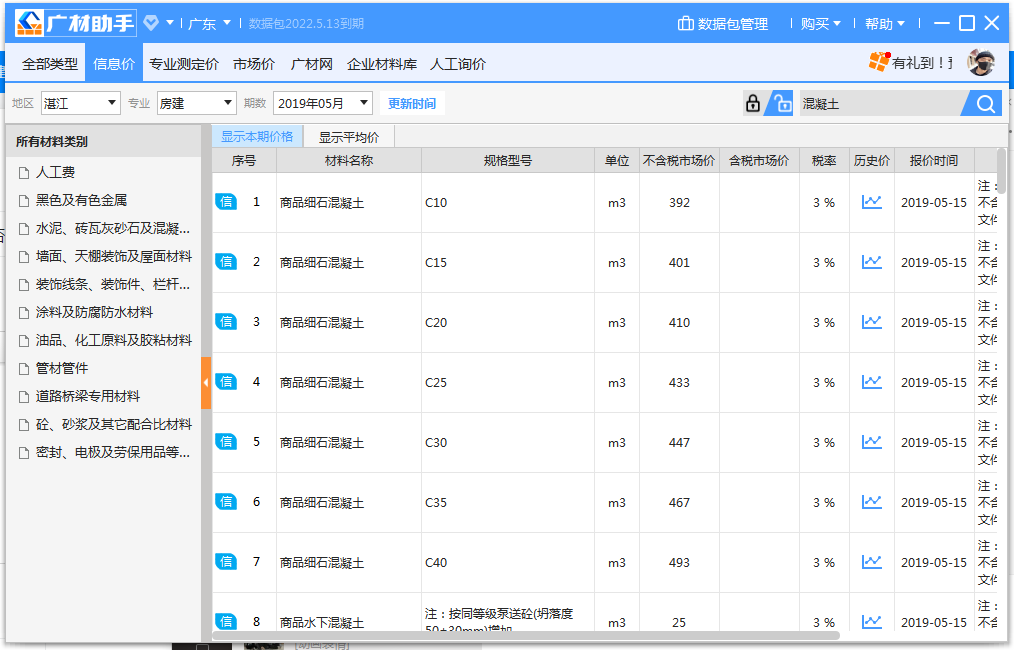Screen dimensions: 1014x650
Task: Select 管材管件 category
Action: 61,368
